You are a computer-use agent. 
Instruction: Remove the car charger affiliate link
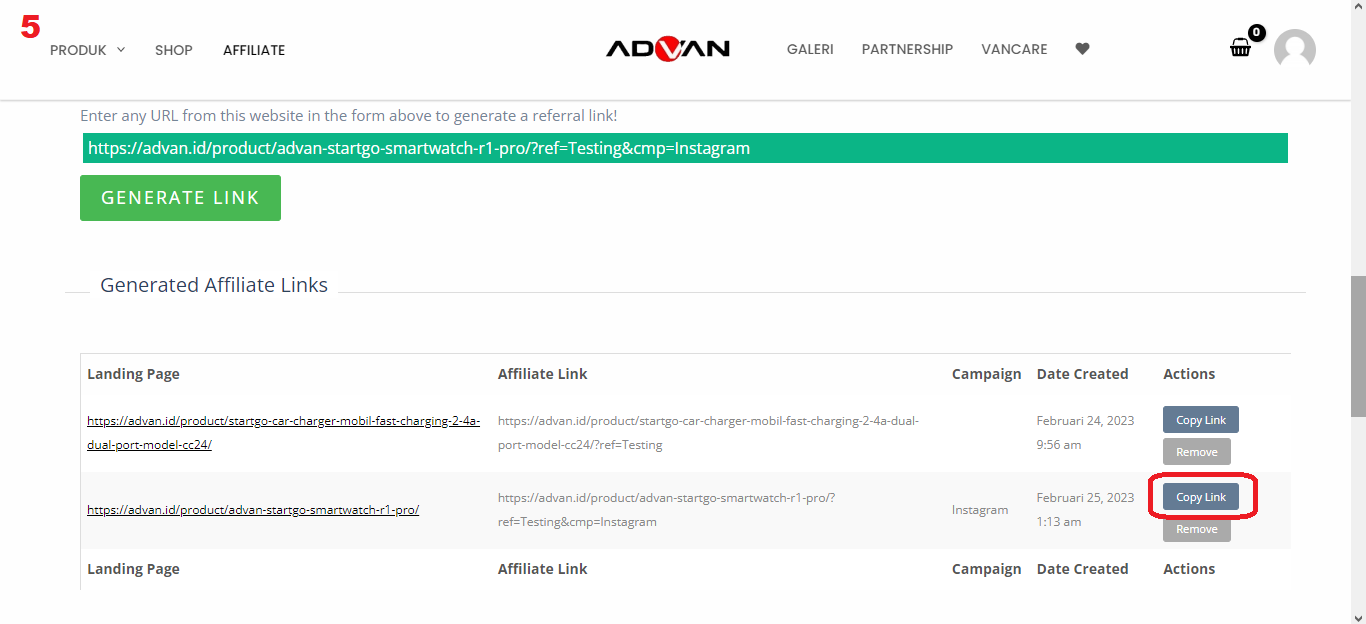[1197, 452]
